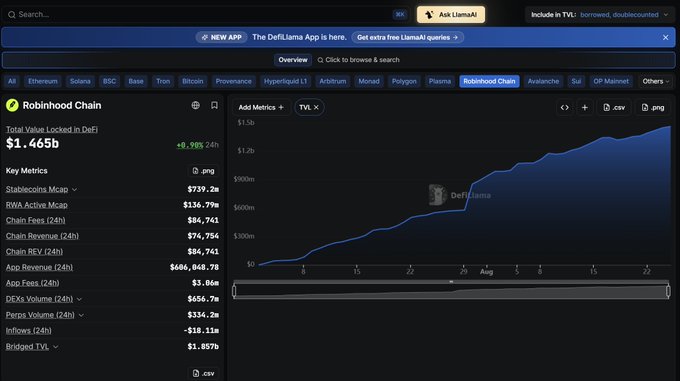Click Inflows (24h) label
Viewport: 680px width, 381px height.
pos(29,330)
